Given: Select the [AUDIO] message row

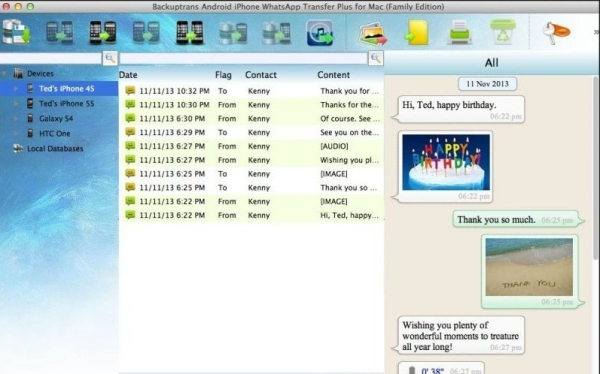Looking at the screenshot, I should [251, 146].
